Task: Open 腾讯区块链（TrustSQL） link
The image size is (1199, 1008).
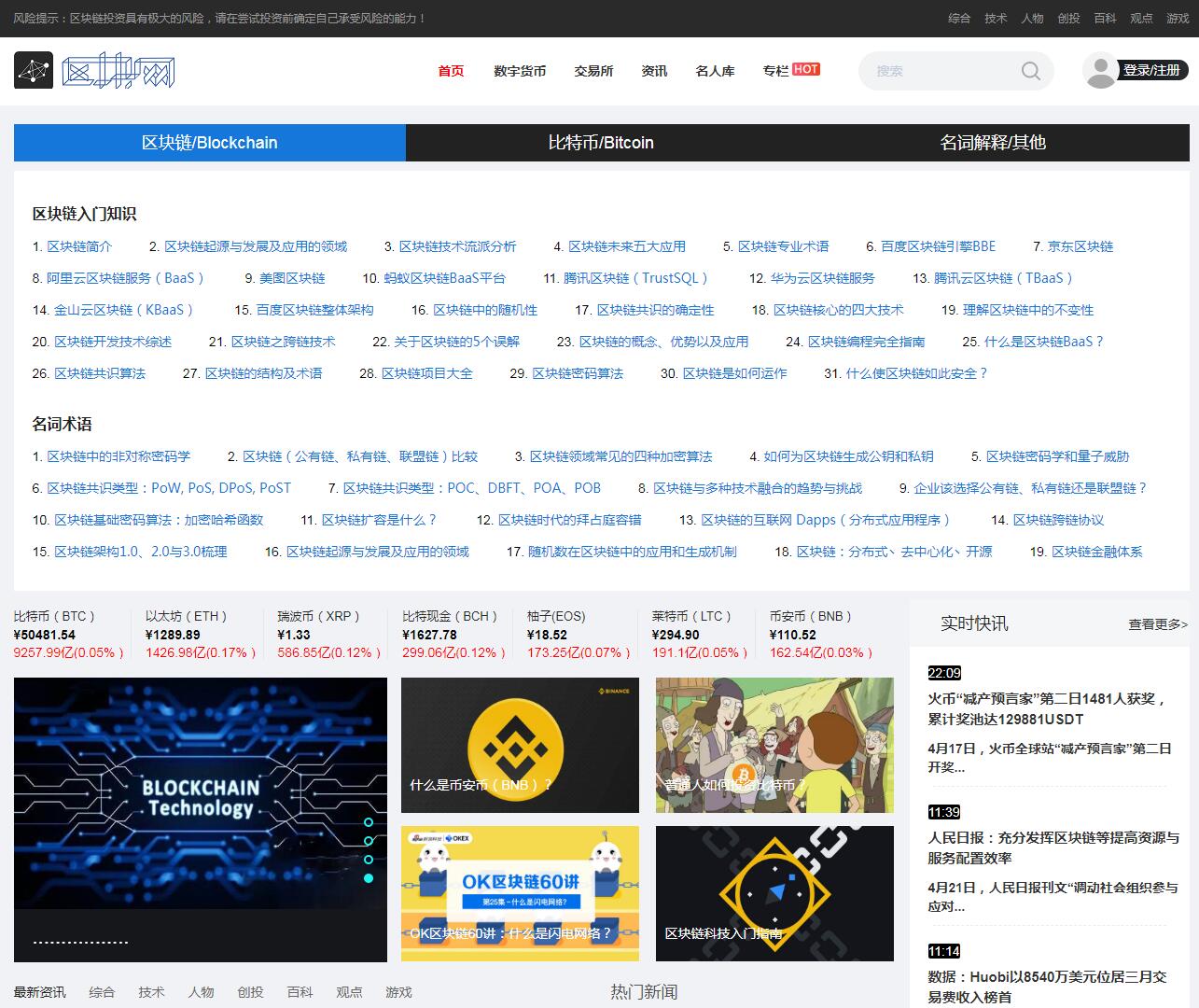Action: (x=636, y=278)
